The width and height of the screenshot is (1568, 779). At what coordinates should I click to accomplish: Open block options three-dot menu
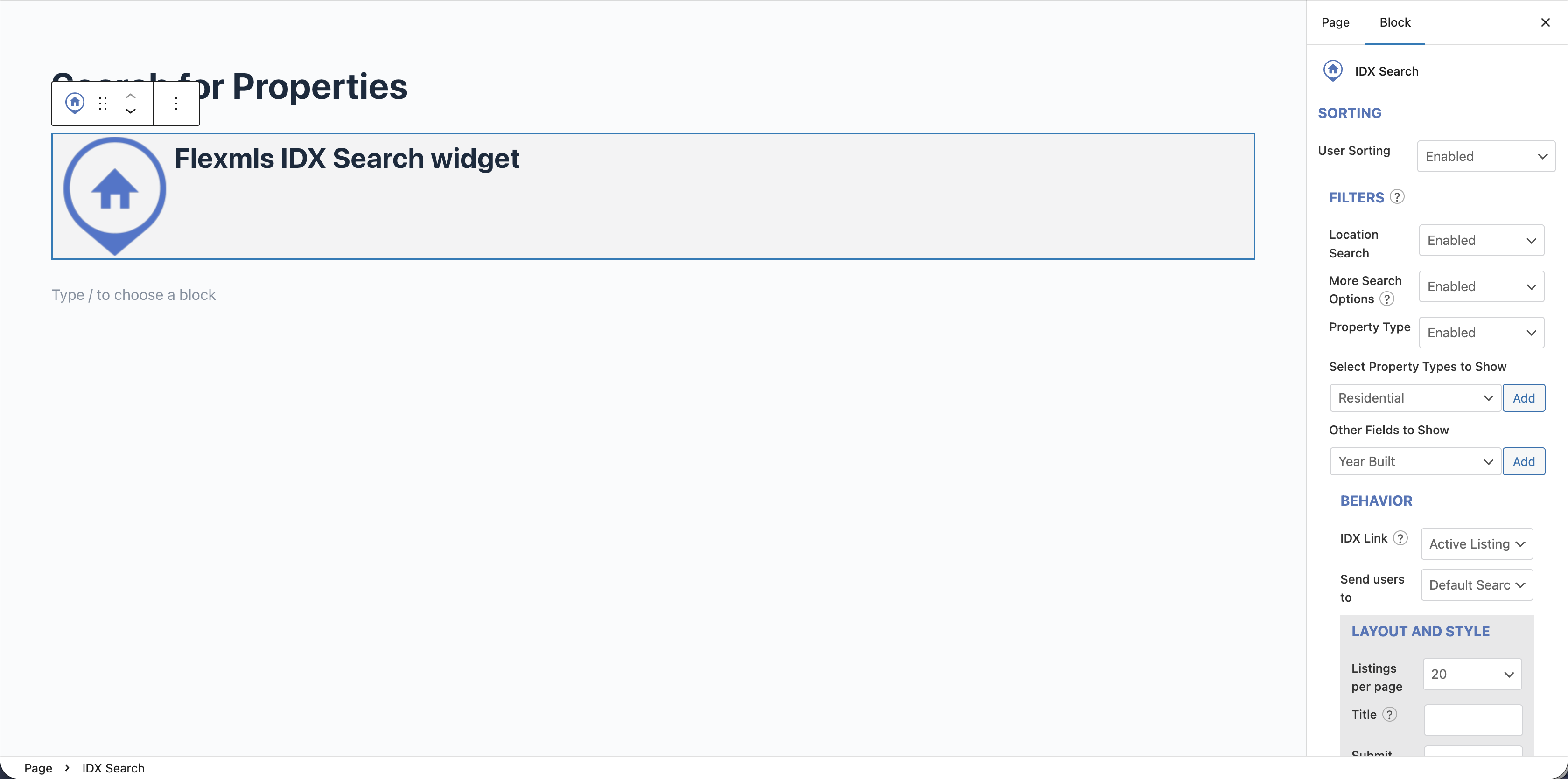coord(176,104)
